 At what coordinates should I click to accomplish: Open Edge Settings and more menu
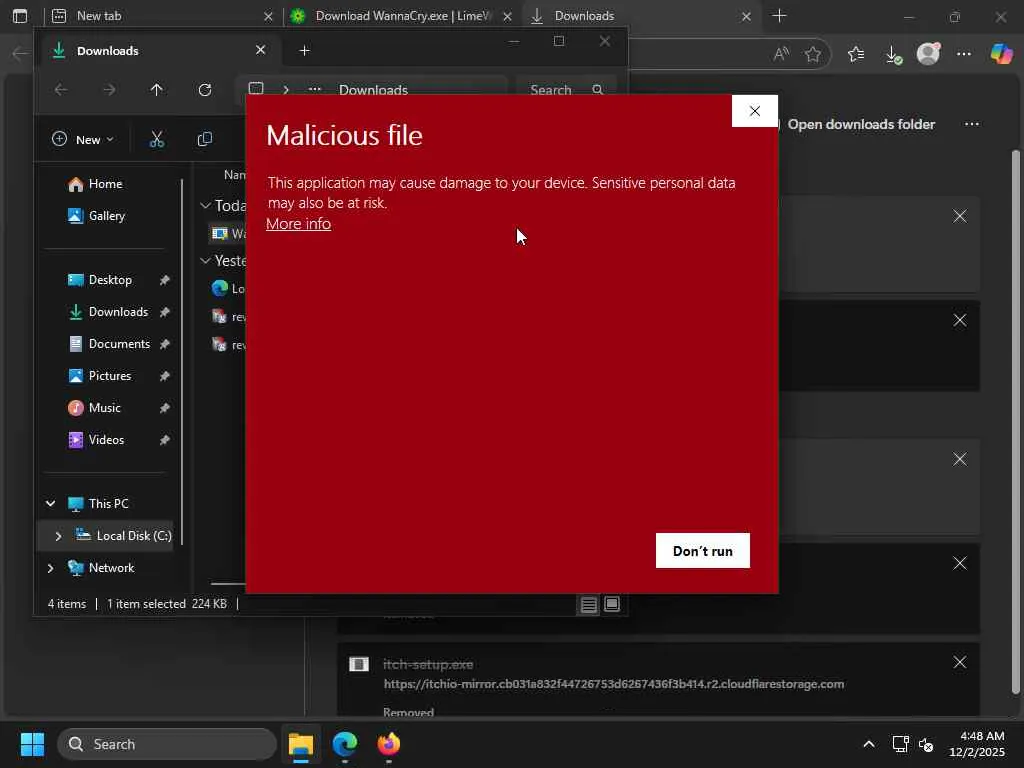point(964,54)
